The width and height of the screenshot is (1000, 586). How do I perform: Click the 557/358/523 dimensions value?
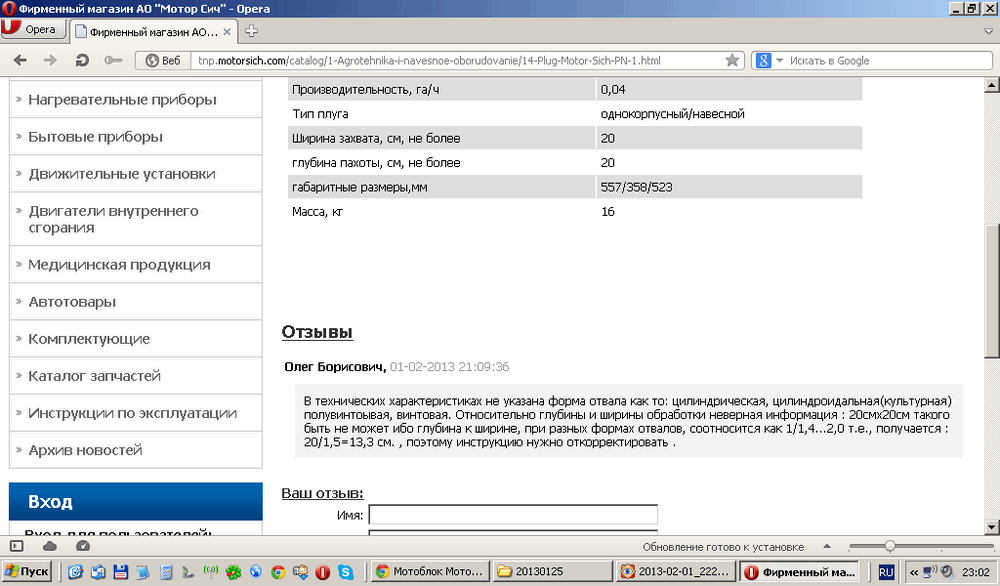[x=636, y=187]
